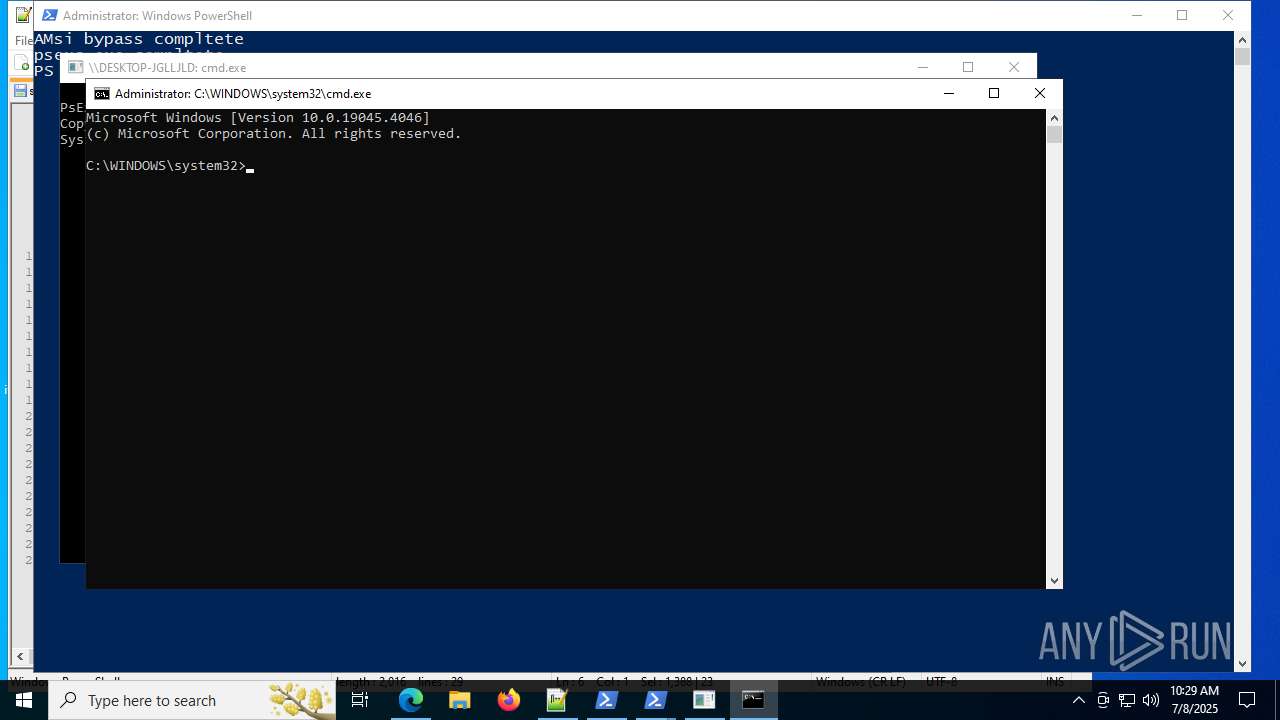Click the taskbar search box
The height and width of the screenshot is (720, 1280).
(x=192, y=700)
